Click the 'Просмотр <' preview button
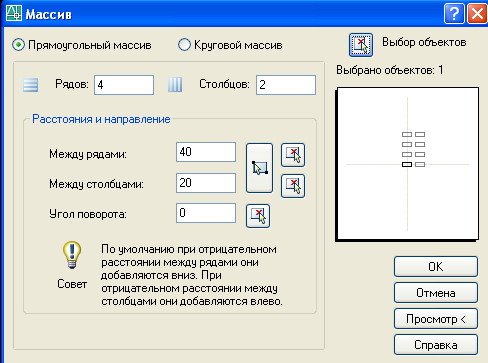This screenshot has width=488, height=363. (436, 319)
